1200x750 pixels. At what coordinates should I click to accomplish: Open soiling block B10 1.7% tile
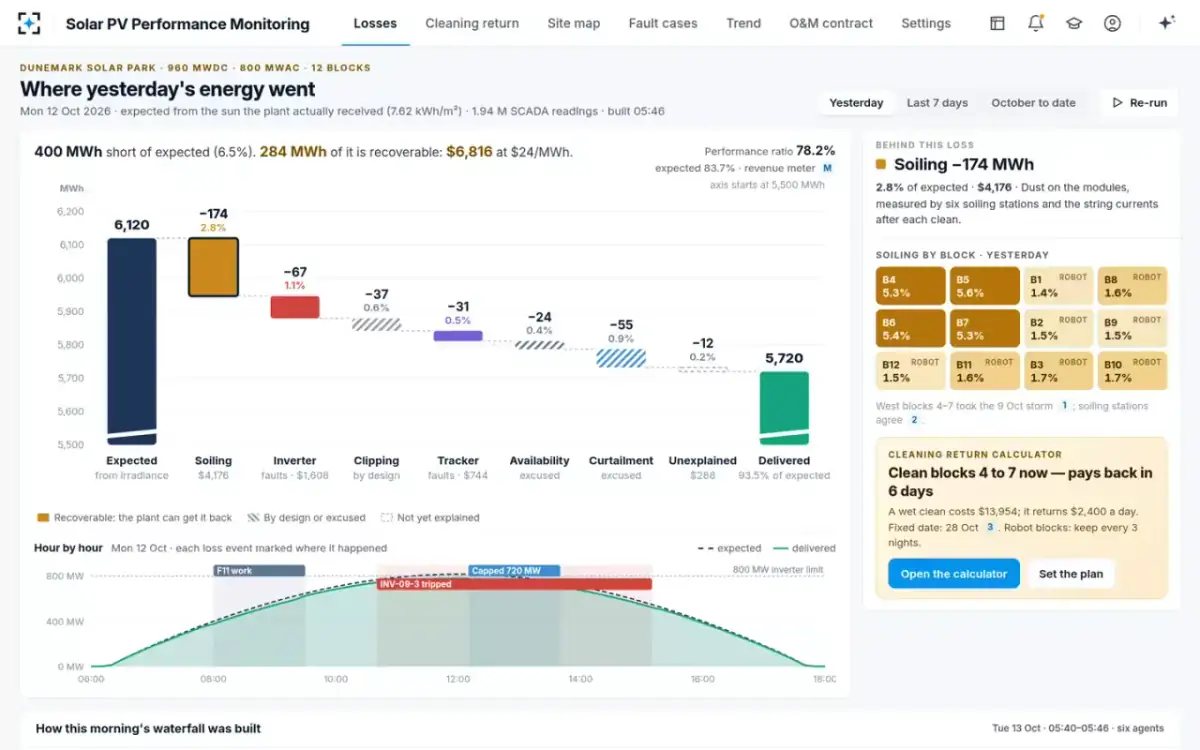point(1132,370)
